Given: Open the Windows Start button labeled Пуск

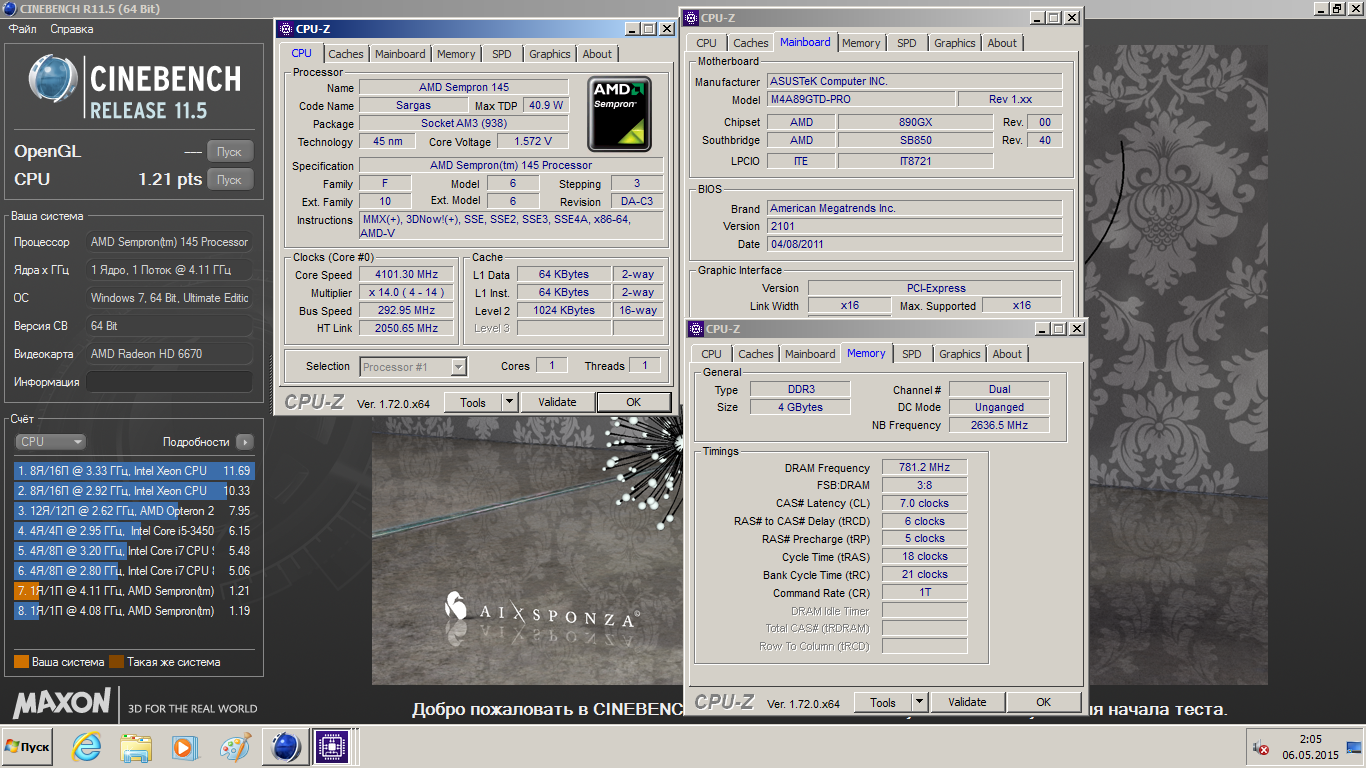Looking at the screenshot, I should click(28, 747).
